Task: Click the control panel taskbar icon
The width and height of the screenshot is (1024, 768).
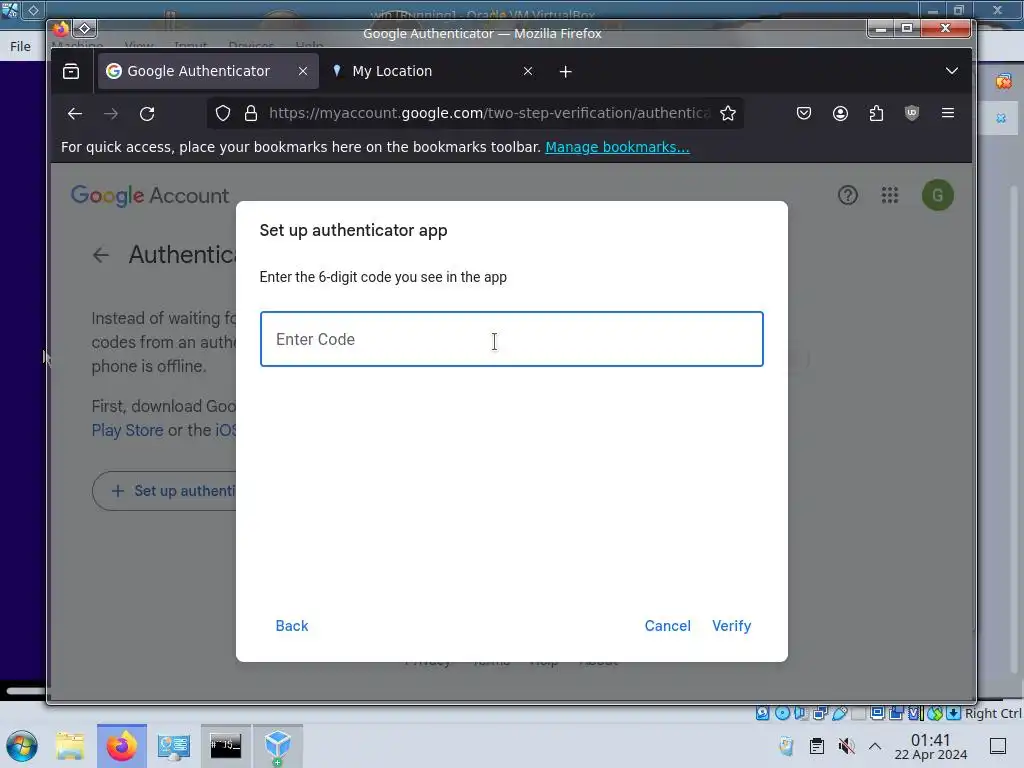Action: (174, 746)
